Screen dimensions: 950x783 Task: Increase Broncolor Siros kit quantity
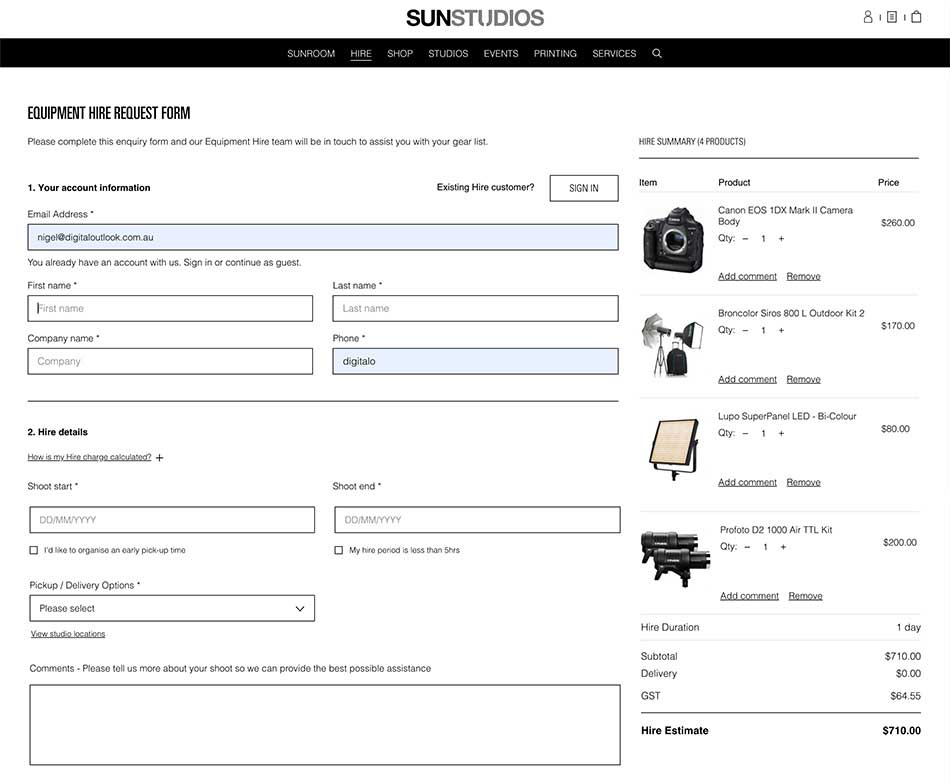click(x=782, y=330)
